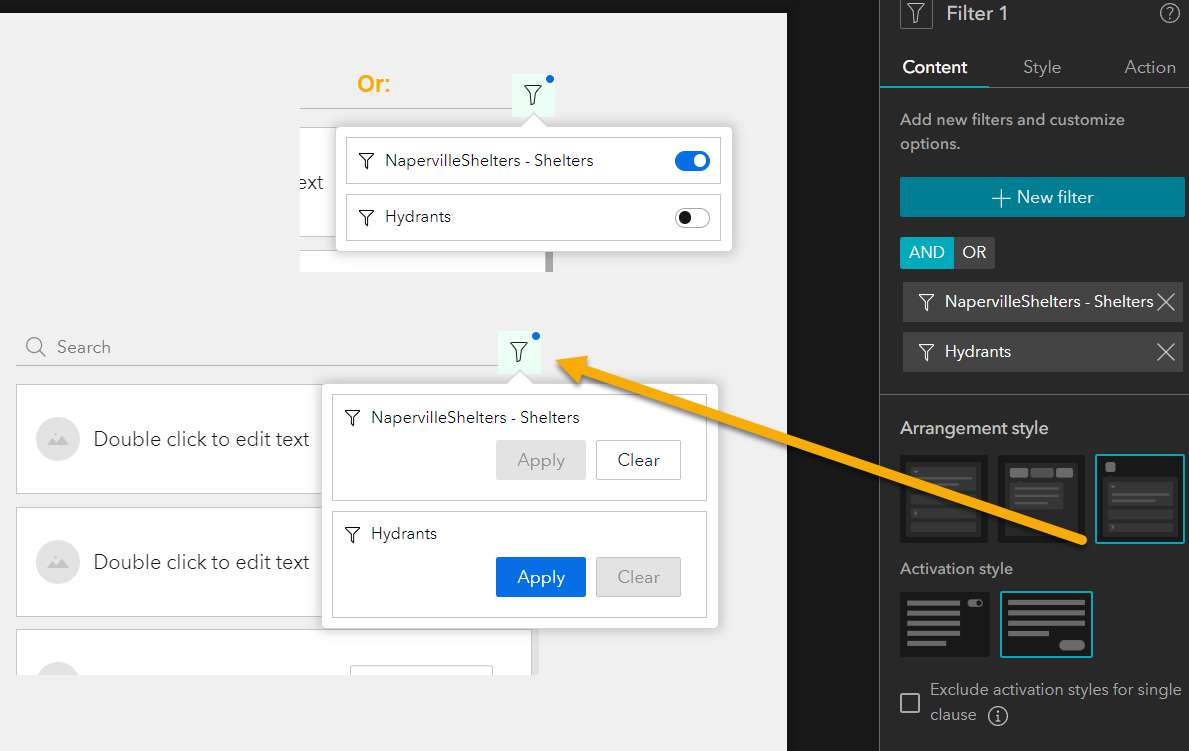The image size is (1189, 751).
Task: Click the info icon beside single clause option
Action: [x=998, y=715]
